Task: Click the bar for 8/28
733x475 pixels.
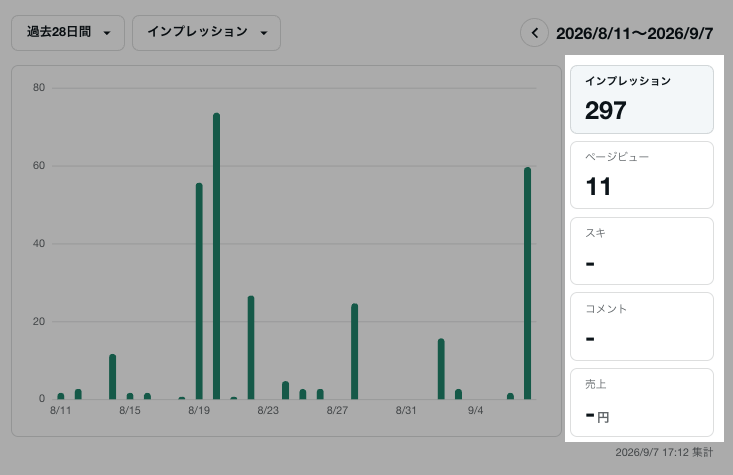Action: tap(354, 352)
